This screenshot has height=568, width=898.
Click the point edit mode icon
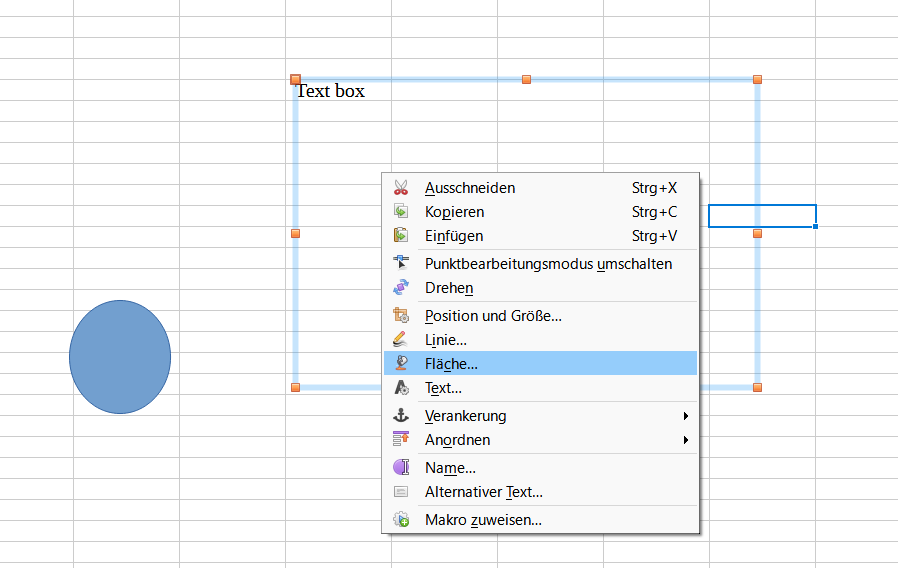[401, 263]
